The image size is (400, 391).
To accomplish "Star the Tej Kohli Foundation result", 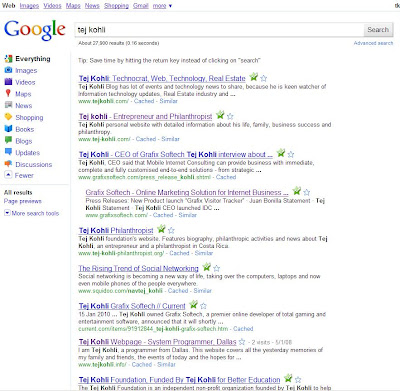I will 298,380.
